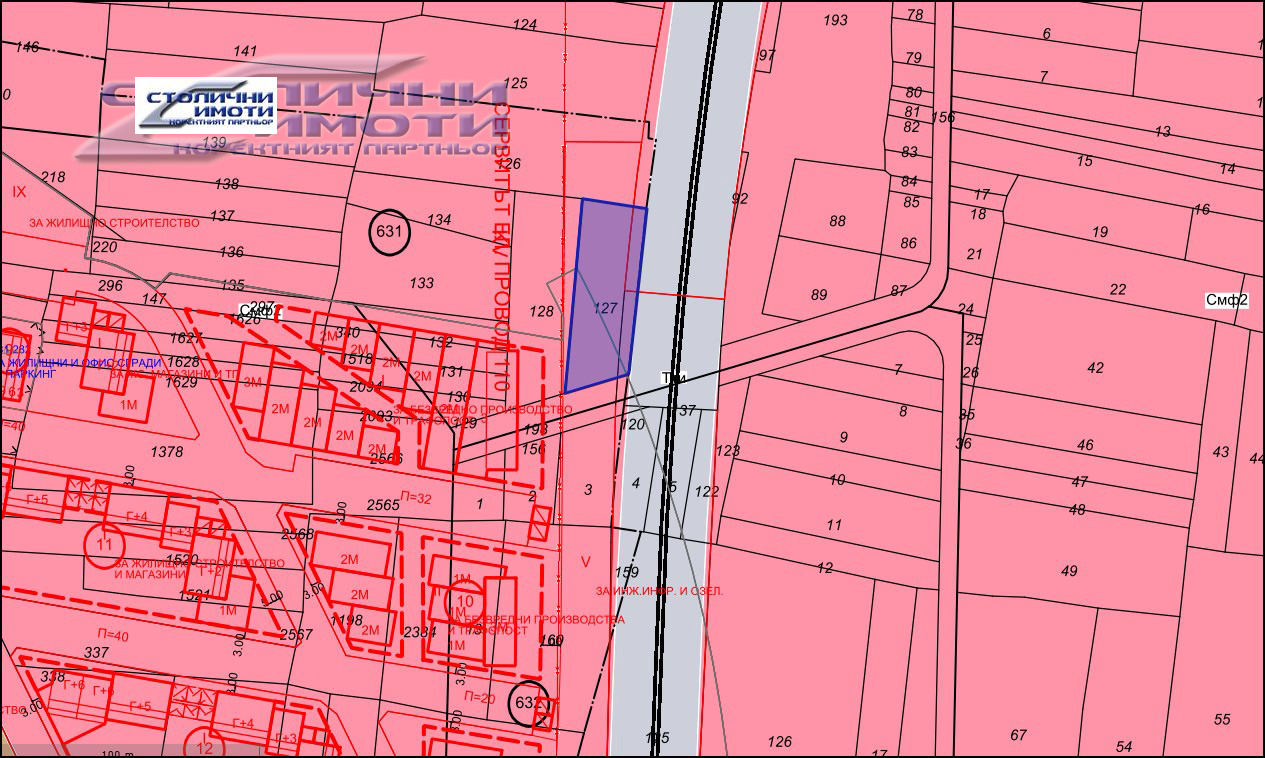This screenshot has width=1265, height=758.
Task: Click parcel 193 at the top
Action: coord(835,20)
